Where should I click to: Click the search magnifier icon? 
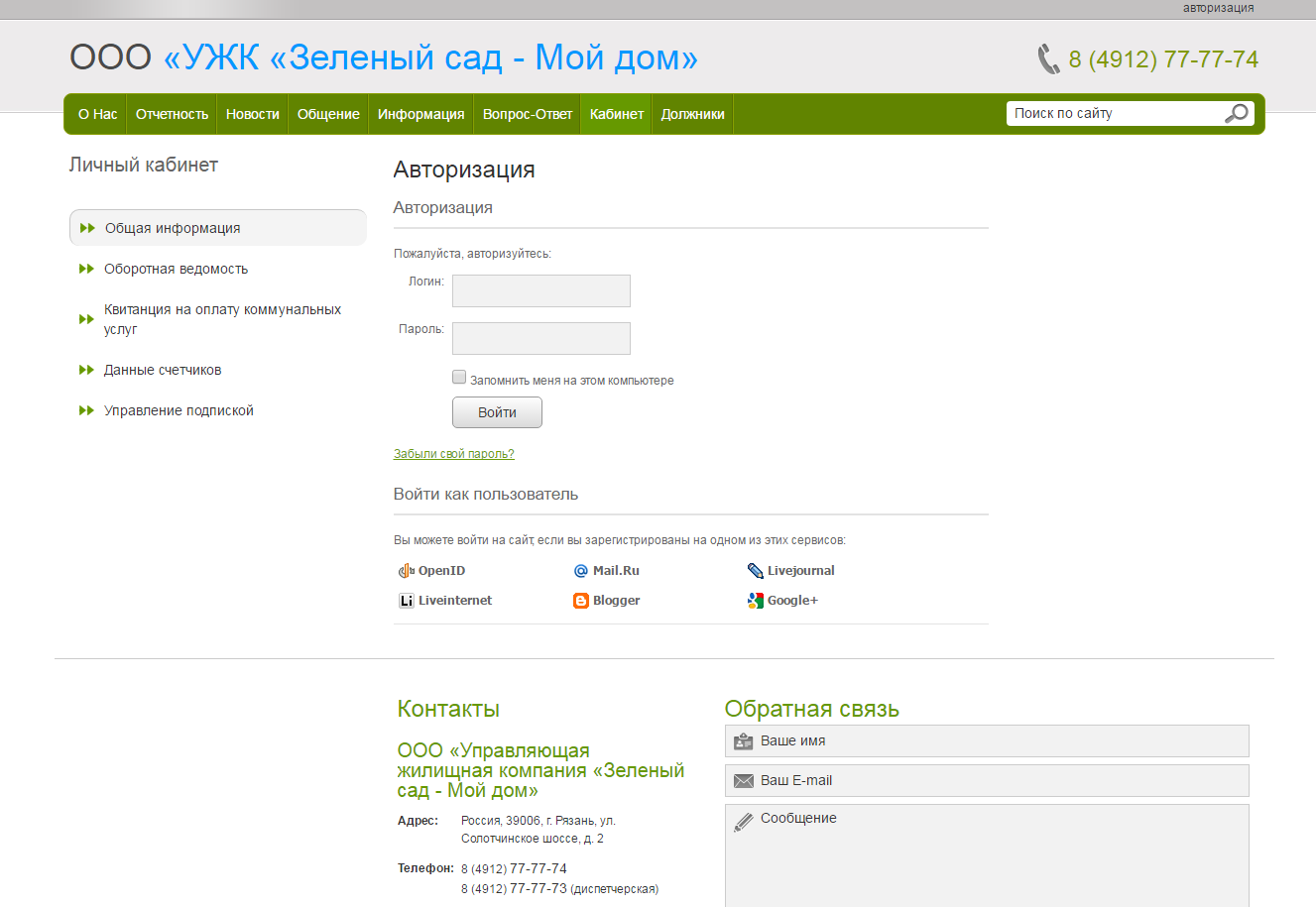click(x=1237, y=113)
